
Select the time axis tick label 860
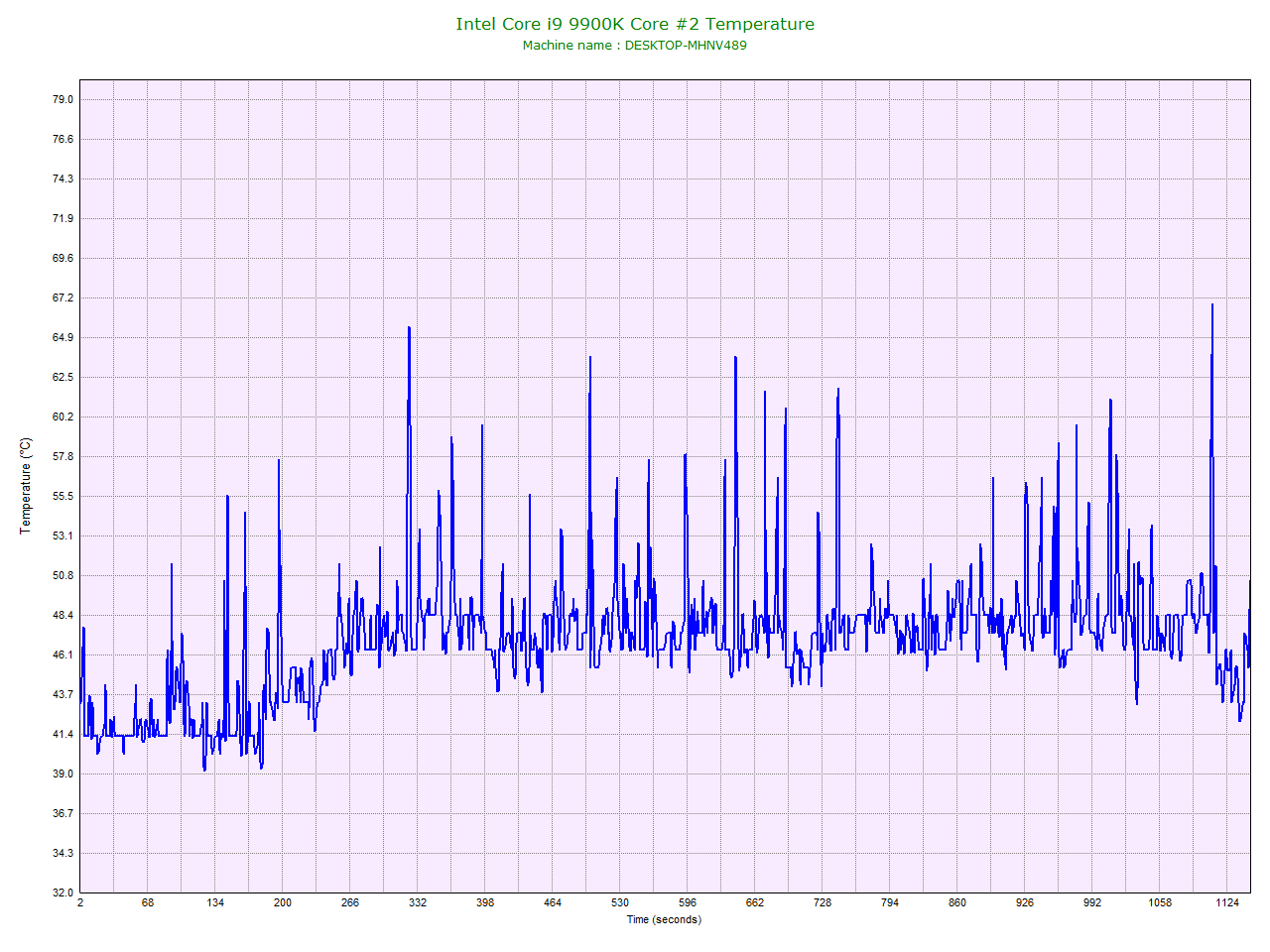click(x=957, y=902)
